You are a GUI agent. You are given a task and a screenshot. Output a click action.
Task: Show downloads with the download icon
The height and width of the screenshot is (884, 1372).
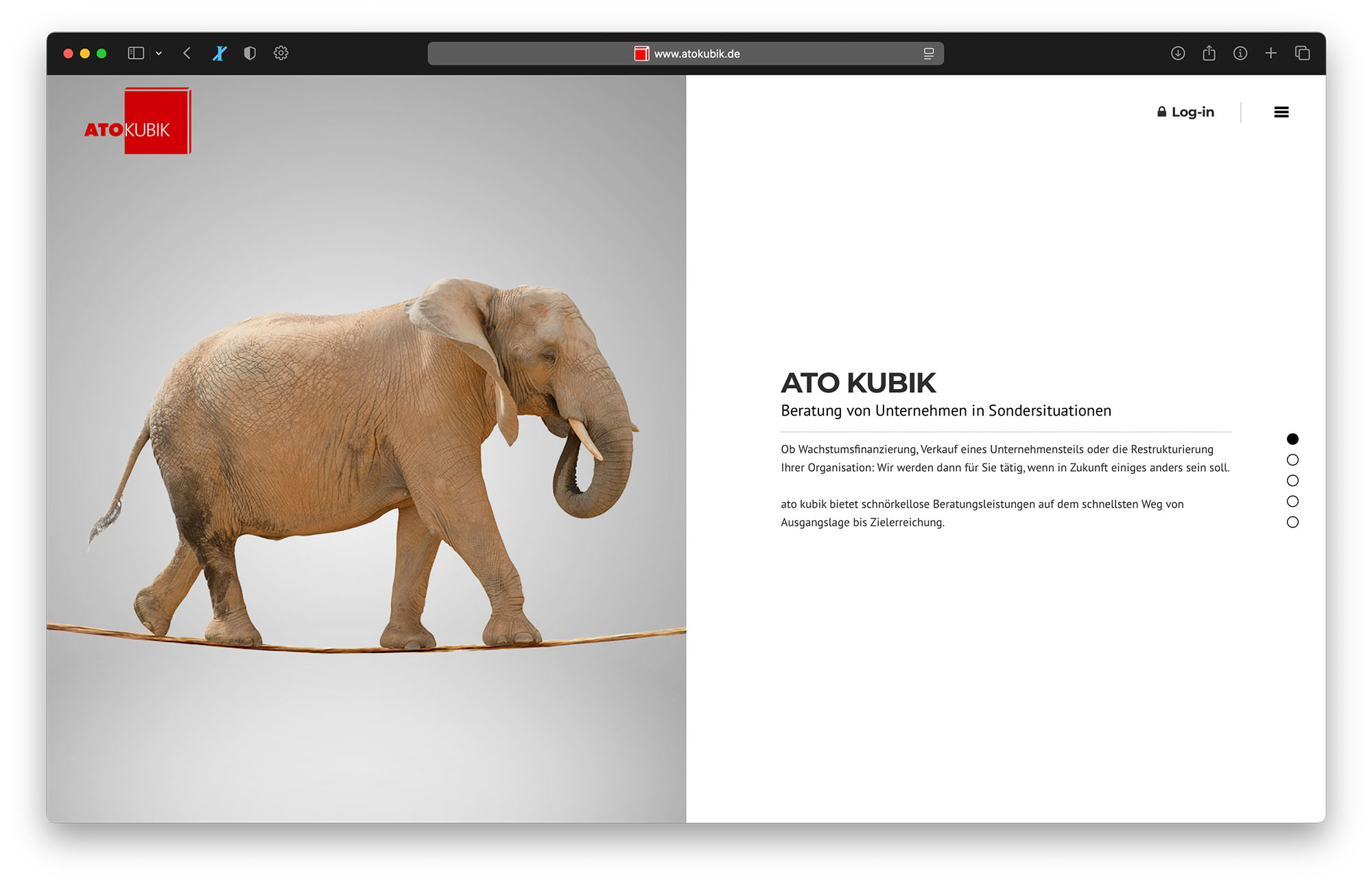(1178, 53)
